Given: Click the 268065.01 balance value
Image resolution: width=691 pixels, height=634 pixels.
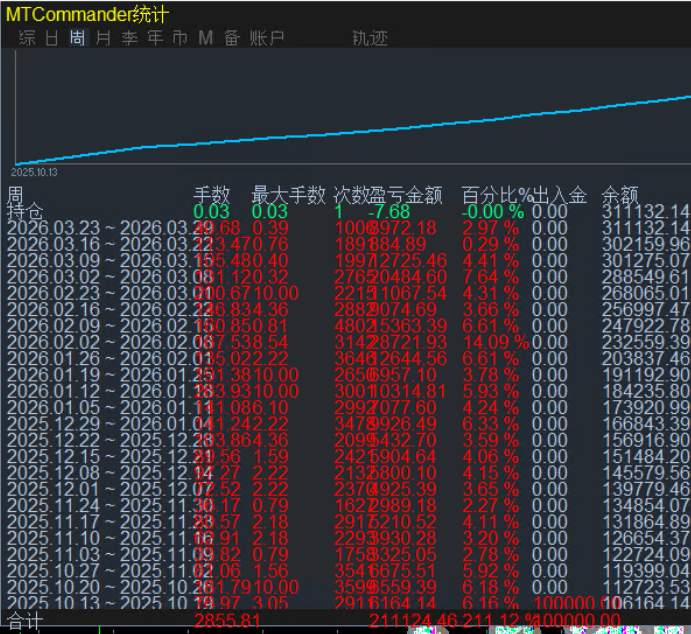Looking at the screenshot, I should pos(646,293).
